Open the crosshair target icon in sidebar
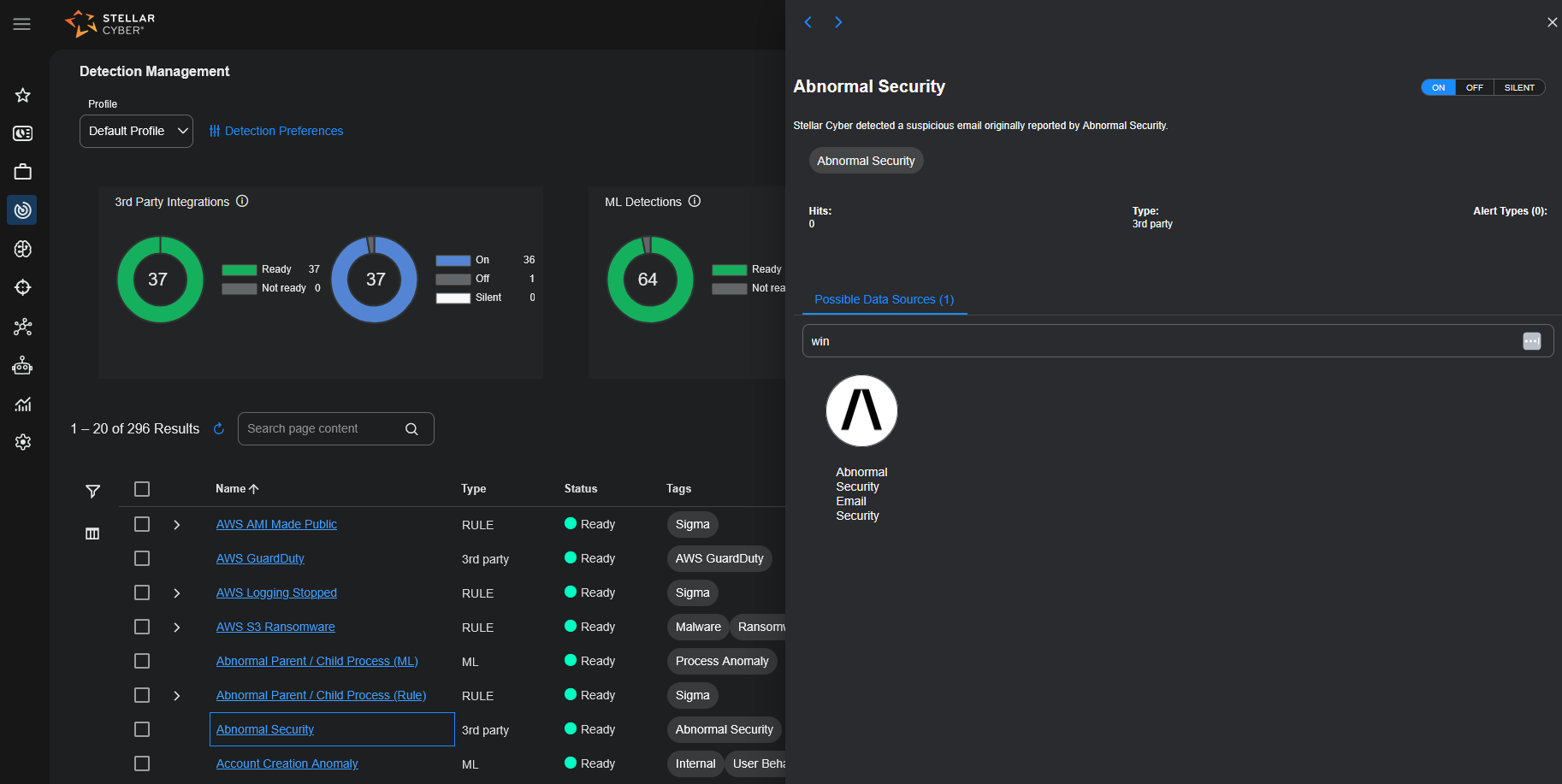Image resolution: width=1562 pixels, height=784 pixels. (23, 287)
